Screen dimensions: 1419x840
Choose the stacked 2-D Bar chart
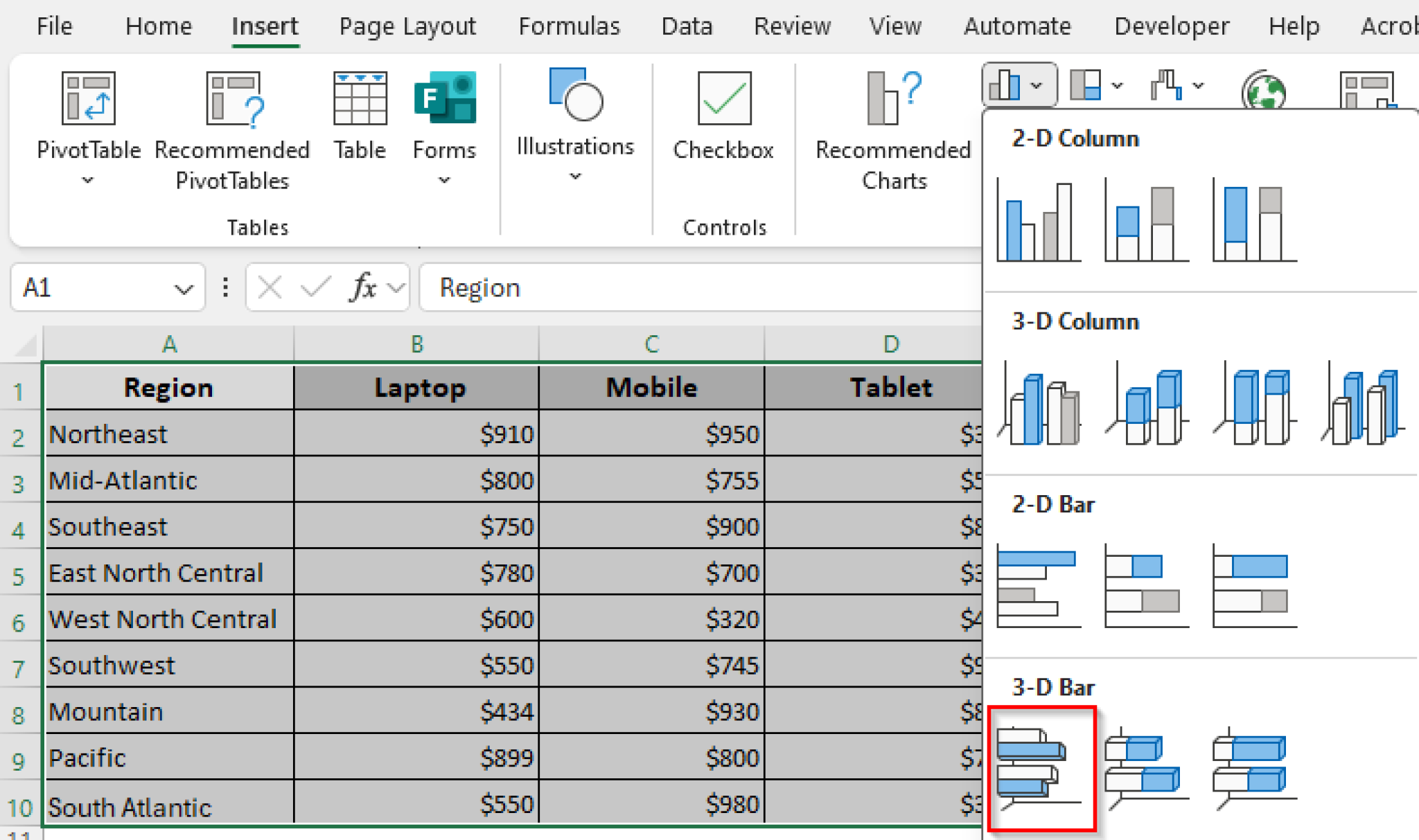(1145, 585)
